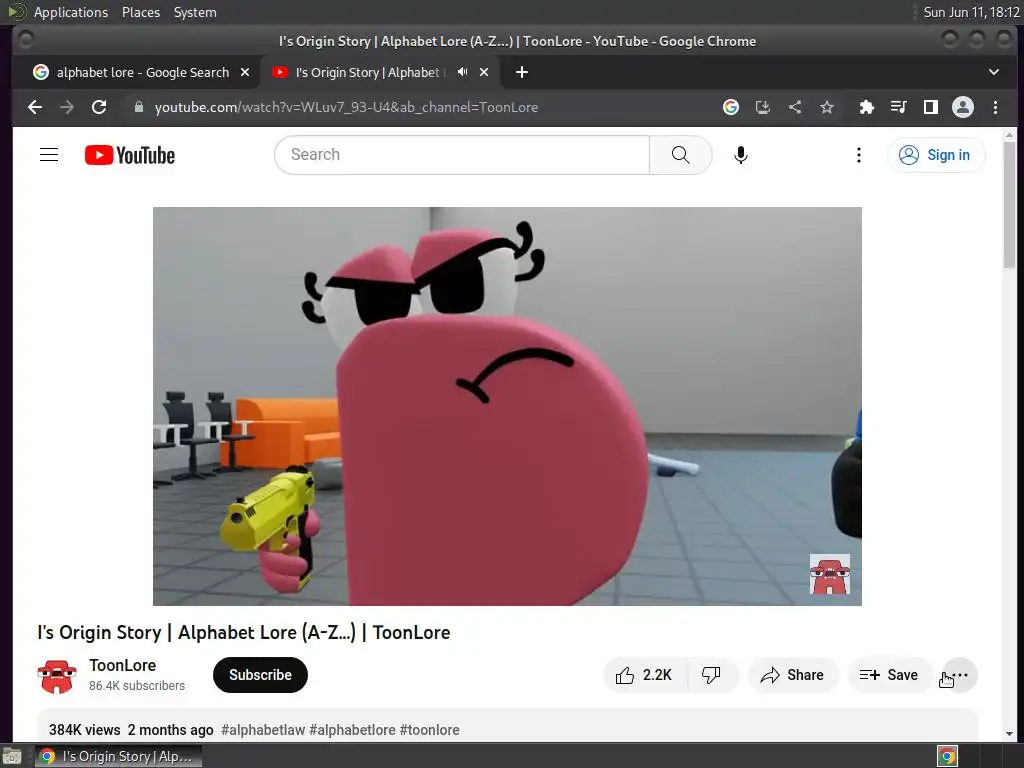This screenshot has width=1024, height=768.
Task: Click ToonLore watermark in video corner
Action: pos(830,574)
